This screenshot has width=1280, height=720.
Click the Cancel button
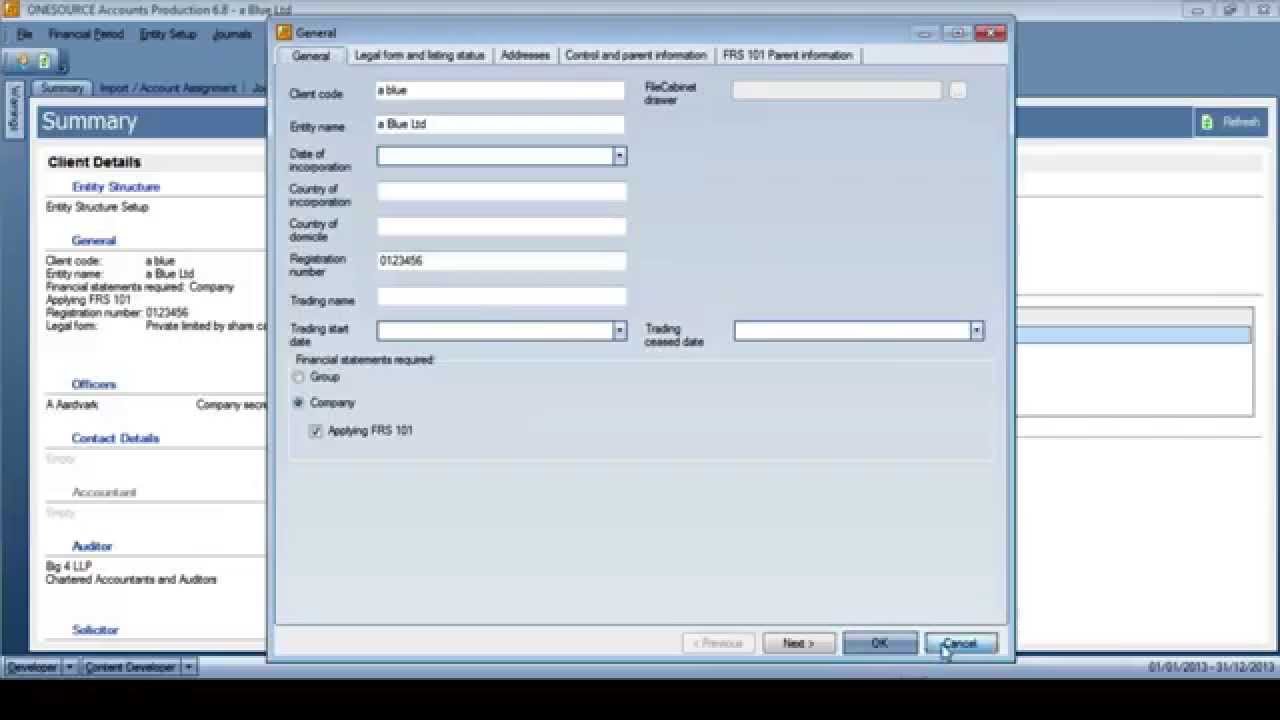[x=960, y=643]
